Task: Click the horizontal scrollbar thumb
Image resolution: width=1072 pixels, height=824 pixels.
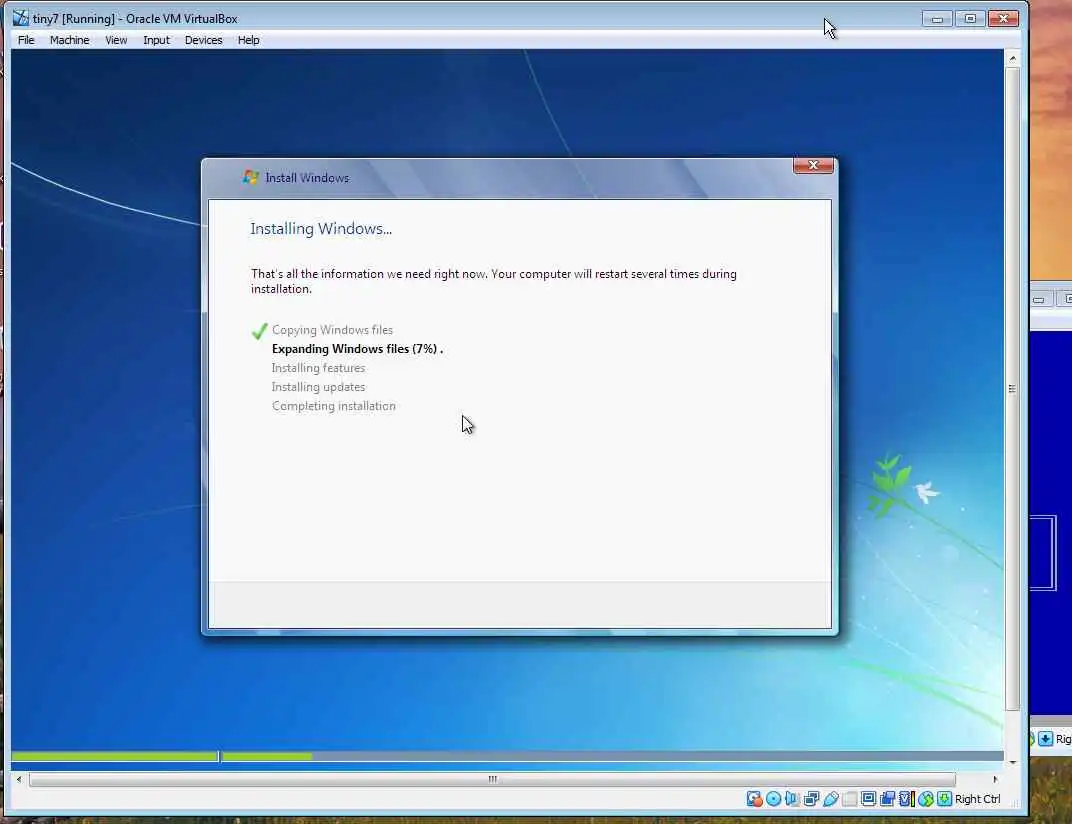Action: tap(492, 780)
